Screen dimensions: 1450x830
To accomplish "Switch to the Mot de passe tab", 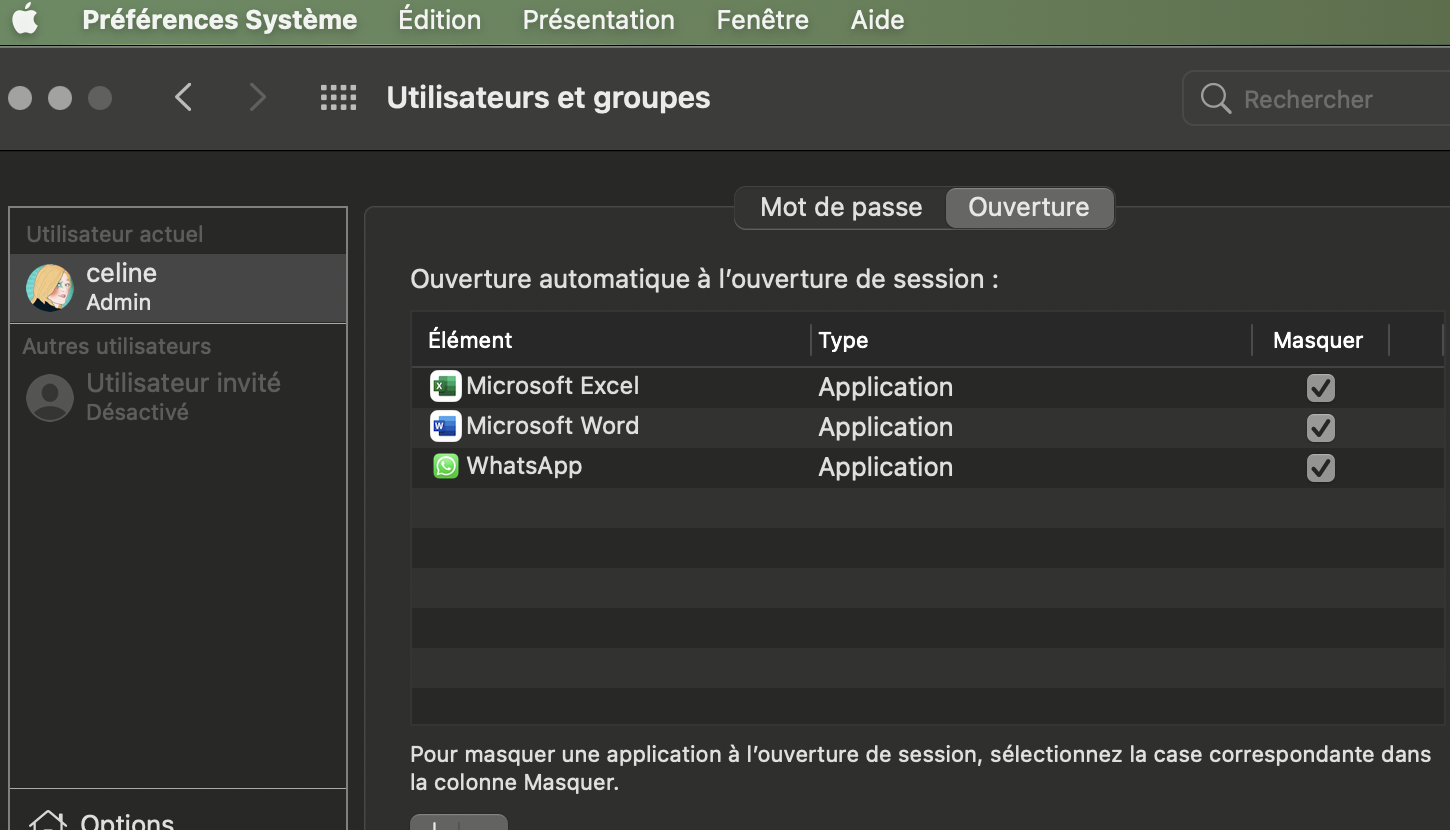I will click(840, 207).
